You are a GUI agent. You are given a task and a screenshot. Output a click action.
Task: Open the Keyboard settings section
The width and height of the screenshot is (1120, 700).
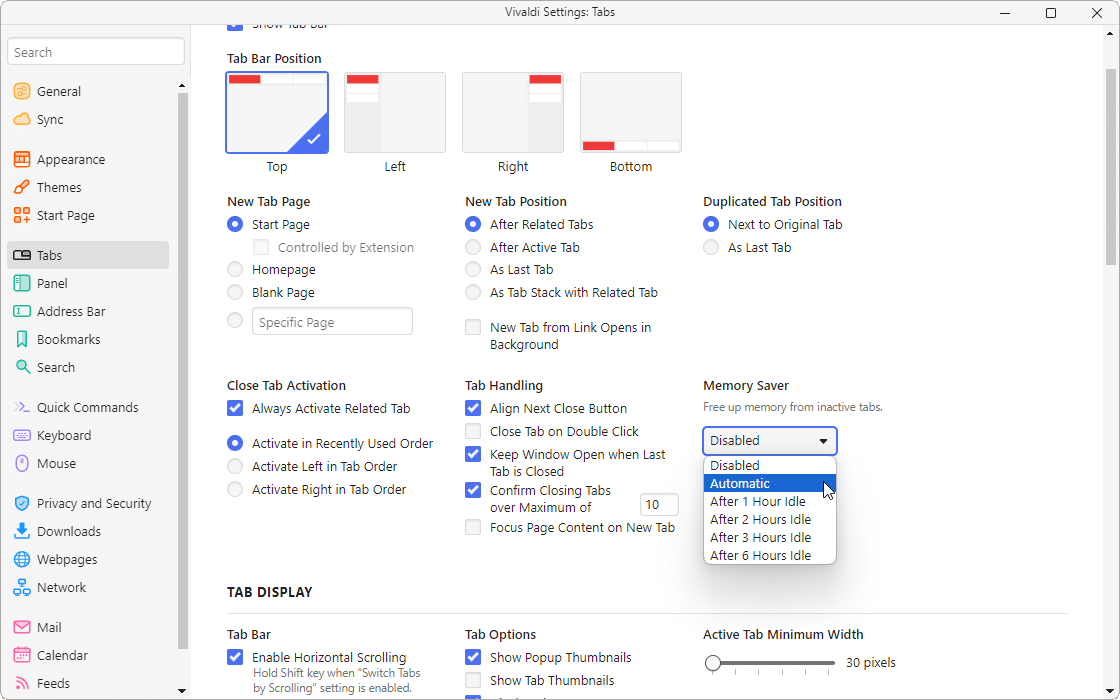coord(63,435)
